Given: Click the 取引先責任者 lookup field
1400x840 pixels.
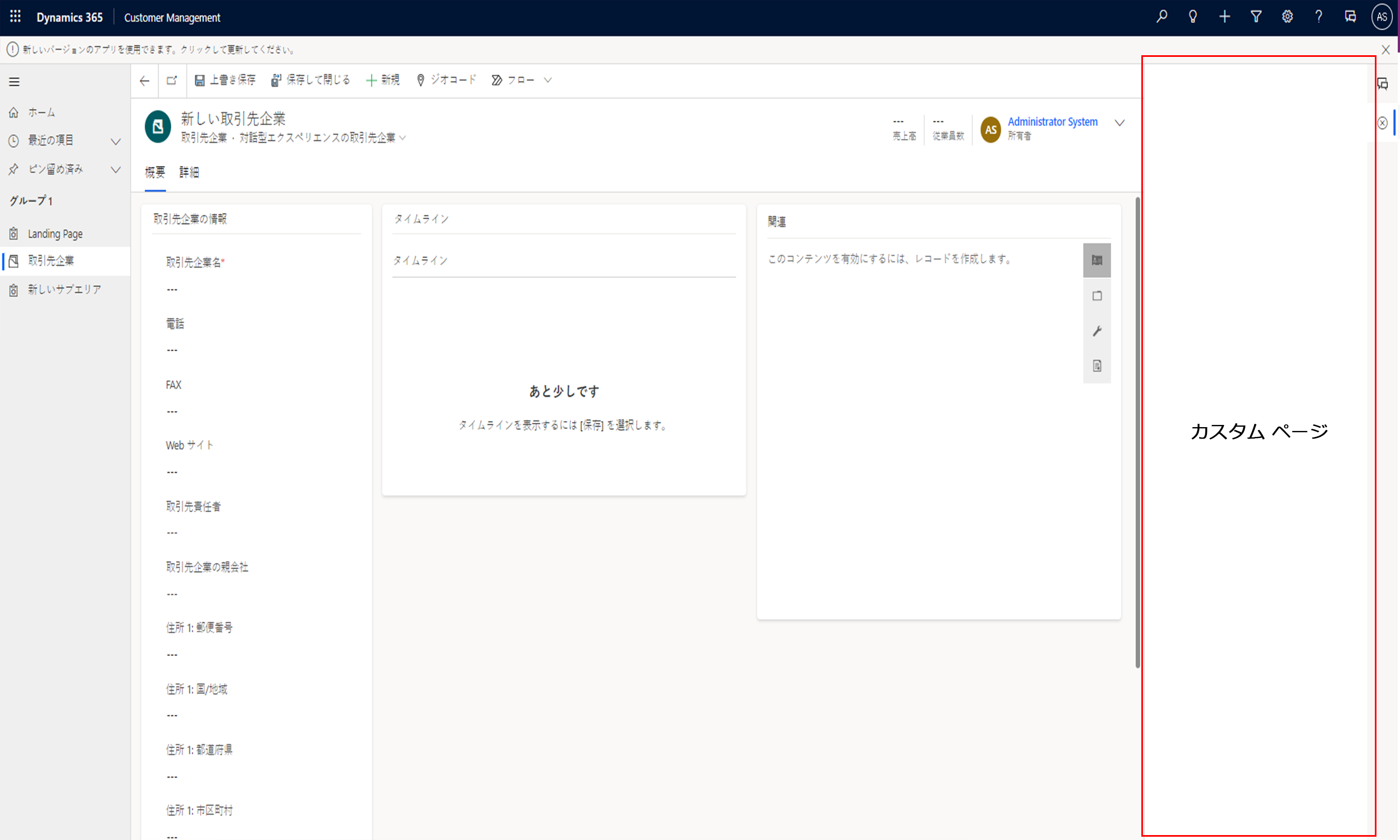Looking at the screenshot, I should 262,533.
